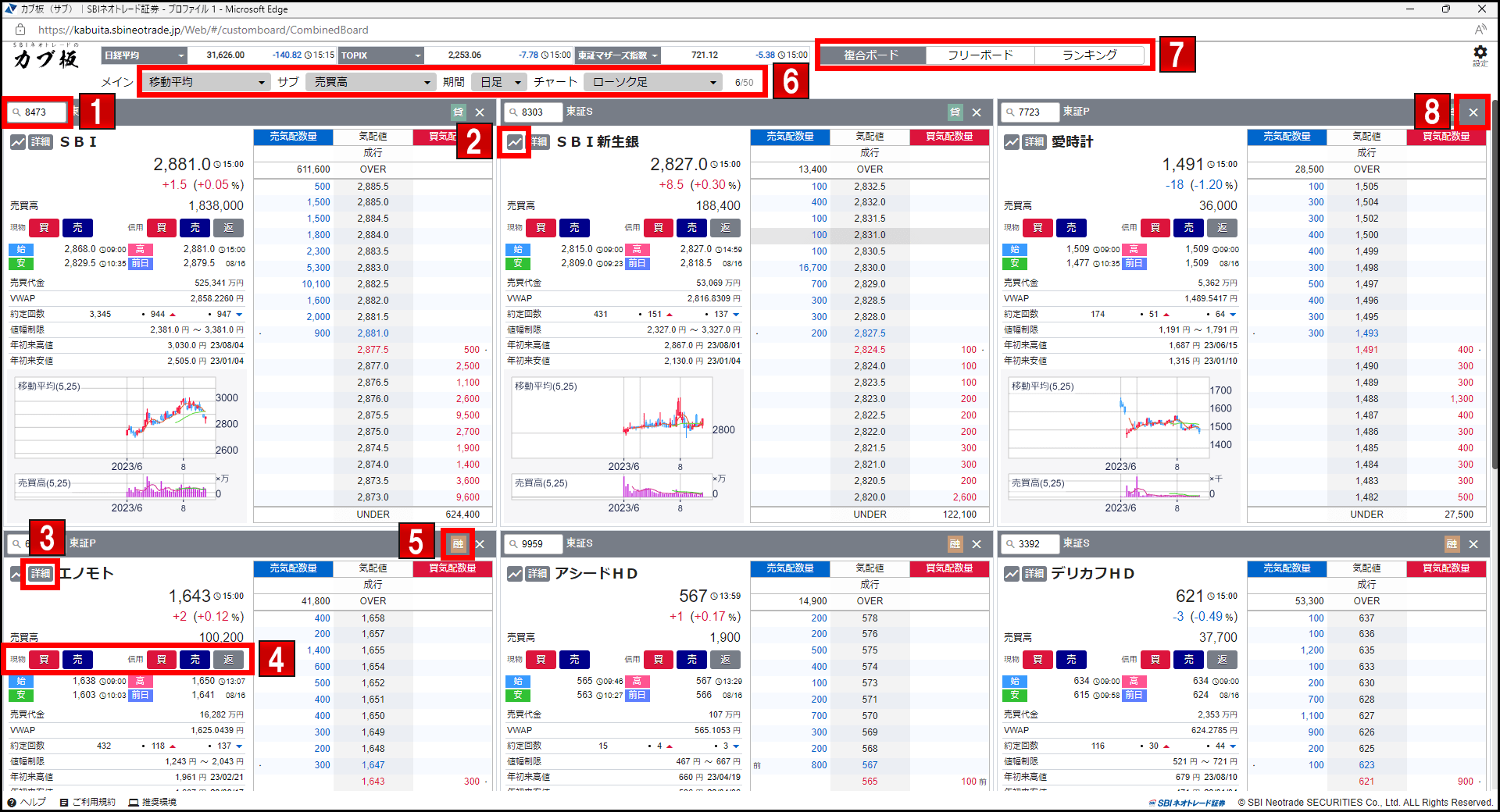Click the site information lock icon
1500x812 pixels.
20,30
